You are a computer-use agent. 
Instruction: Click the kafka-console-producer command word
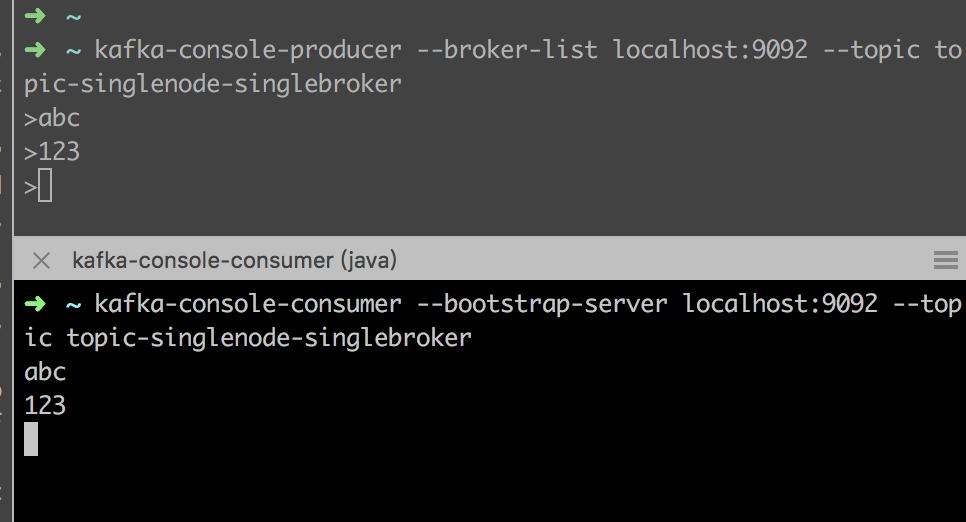(x=248, y=50)
